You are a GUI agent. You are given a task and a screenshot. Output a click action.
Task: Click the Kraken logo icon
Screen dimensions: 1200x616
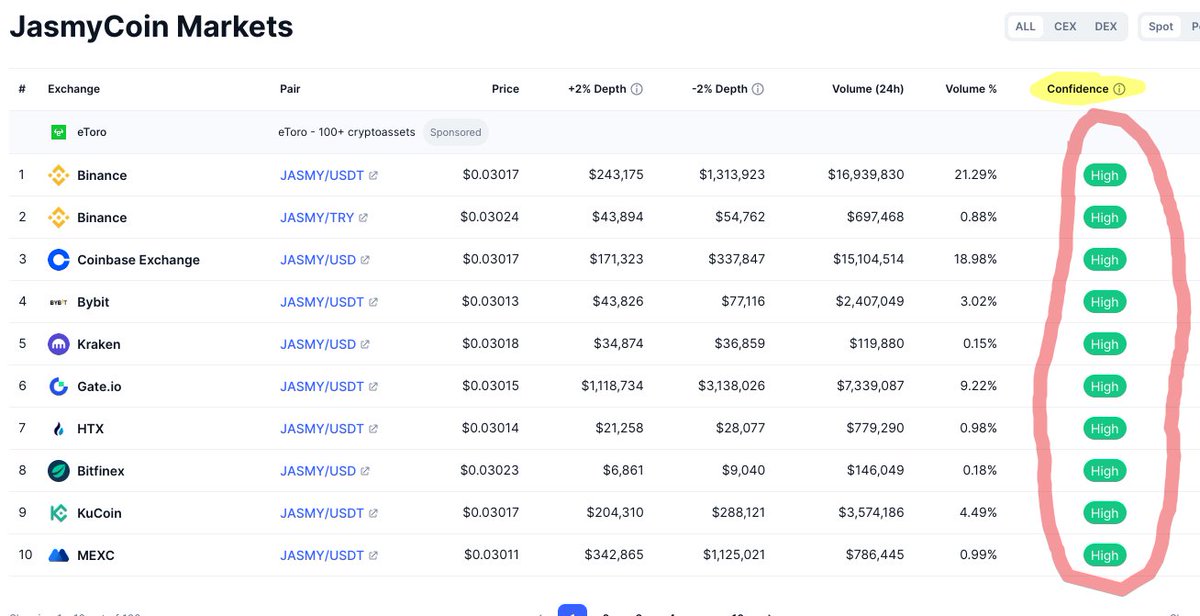tap(59, 344)
